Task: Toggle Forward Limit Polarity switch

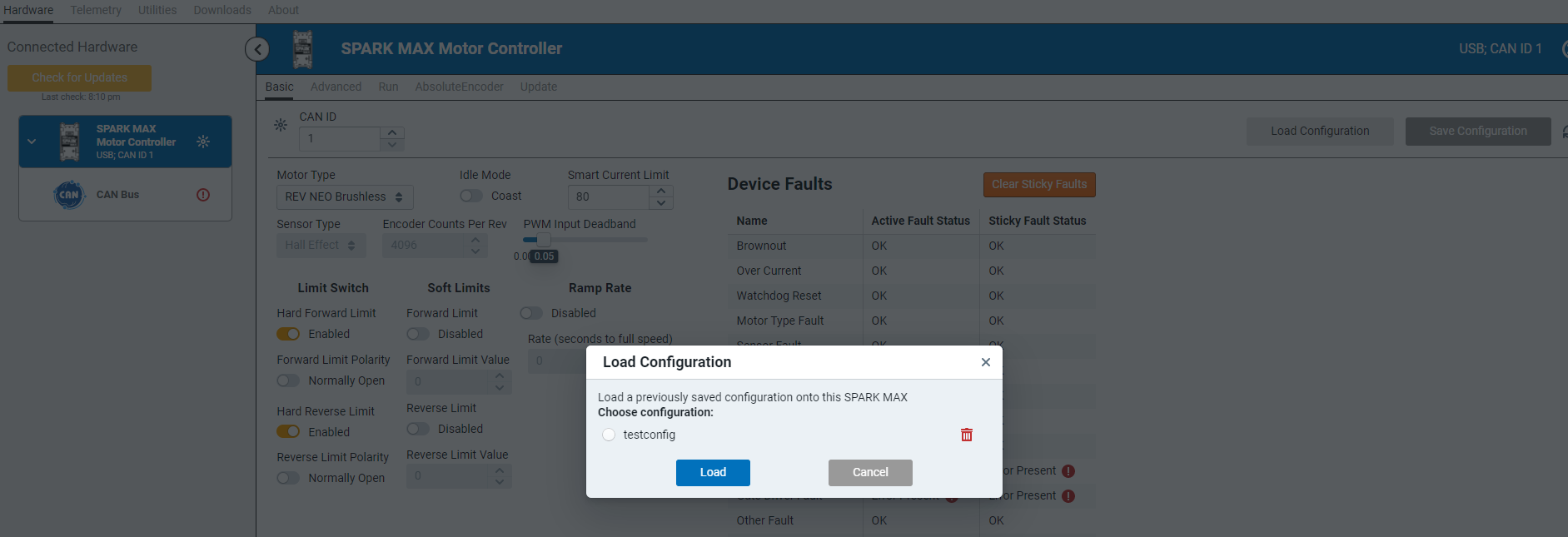Action: 288,380
